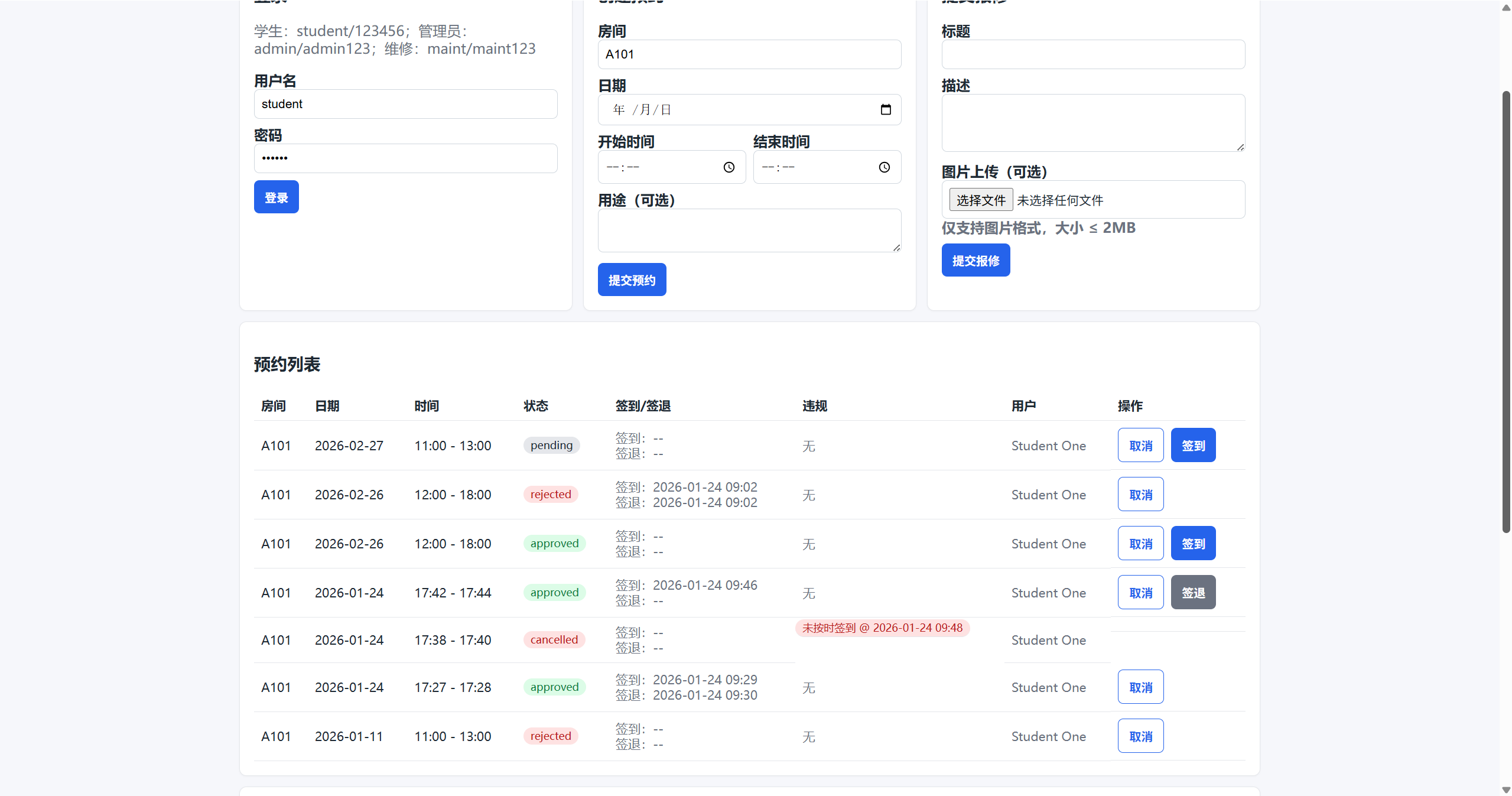Image resolution: width=1512 pixels, height=796 pixels.
Task: Click the 密码 password field
Action: click(405, 158)
